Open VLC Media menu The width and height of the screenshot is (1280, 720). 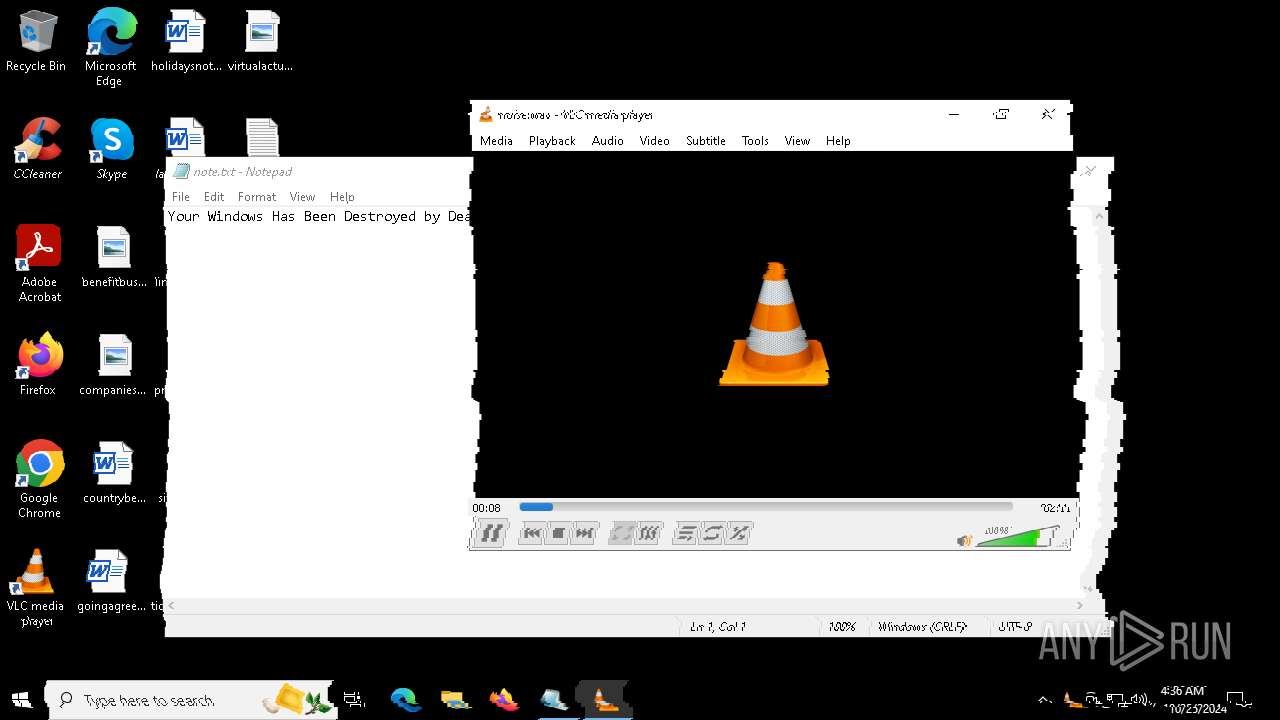click(496, 141)
